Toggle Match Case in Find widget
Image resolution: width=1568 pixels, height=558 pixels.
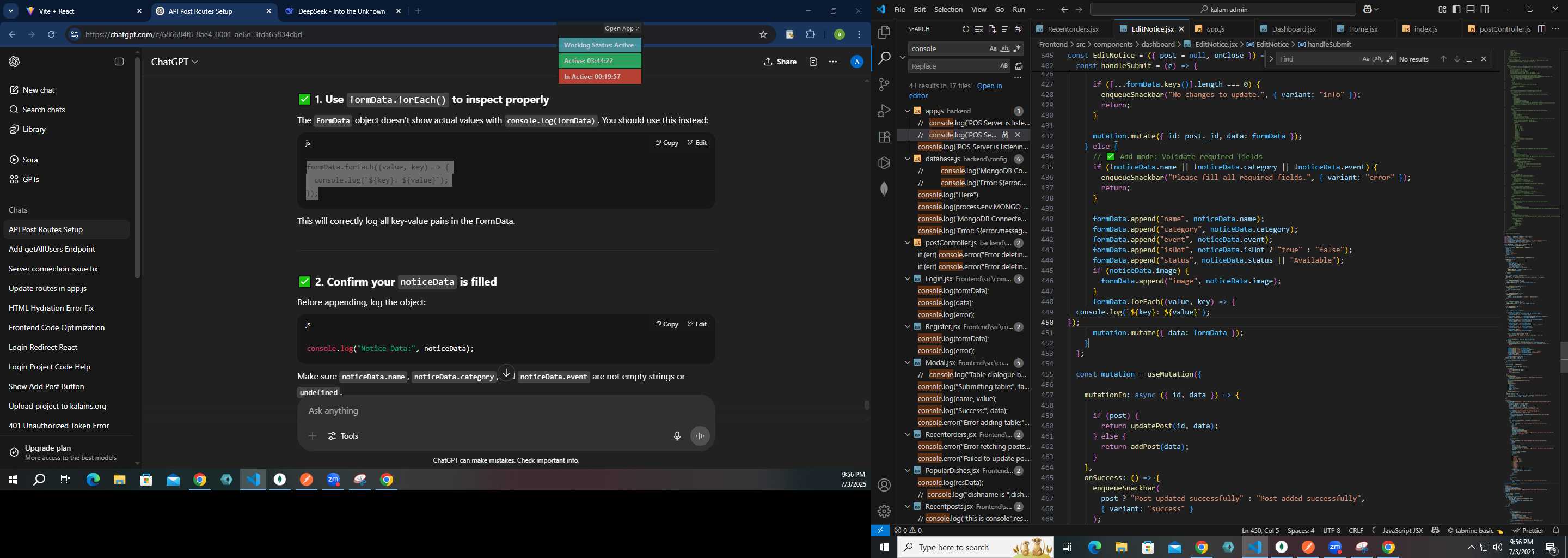pos(1366,59)
